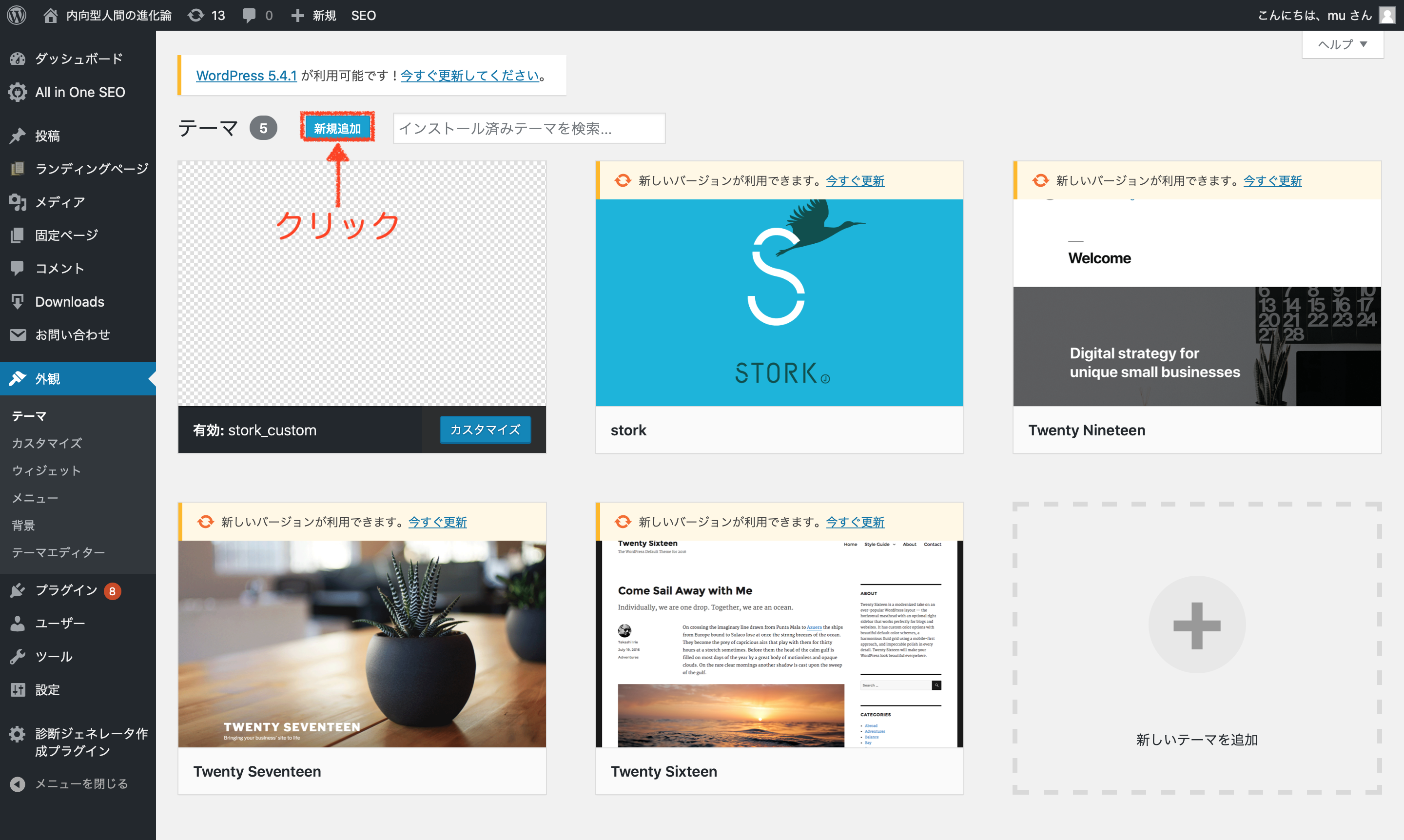The image size is (1404, 840).
Task: Click 今すぐ更新 link on stork theme
Action: (855, 180)
